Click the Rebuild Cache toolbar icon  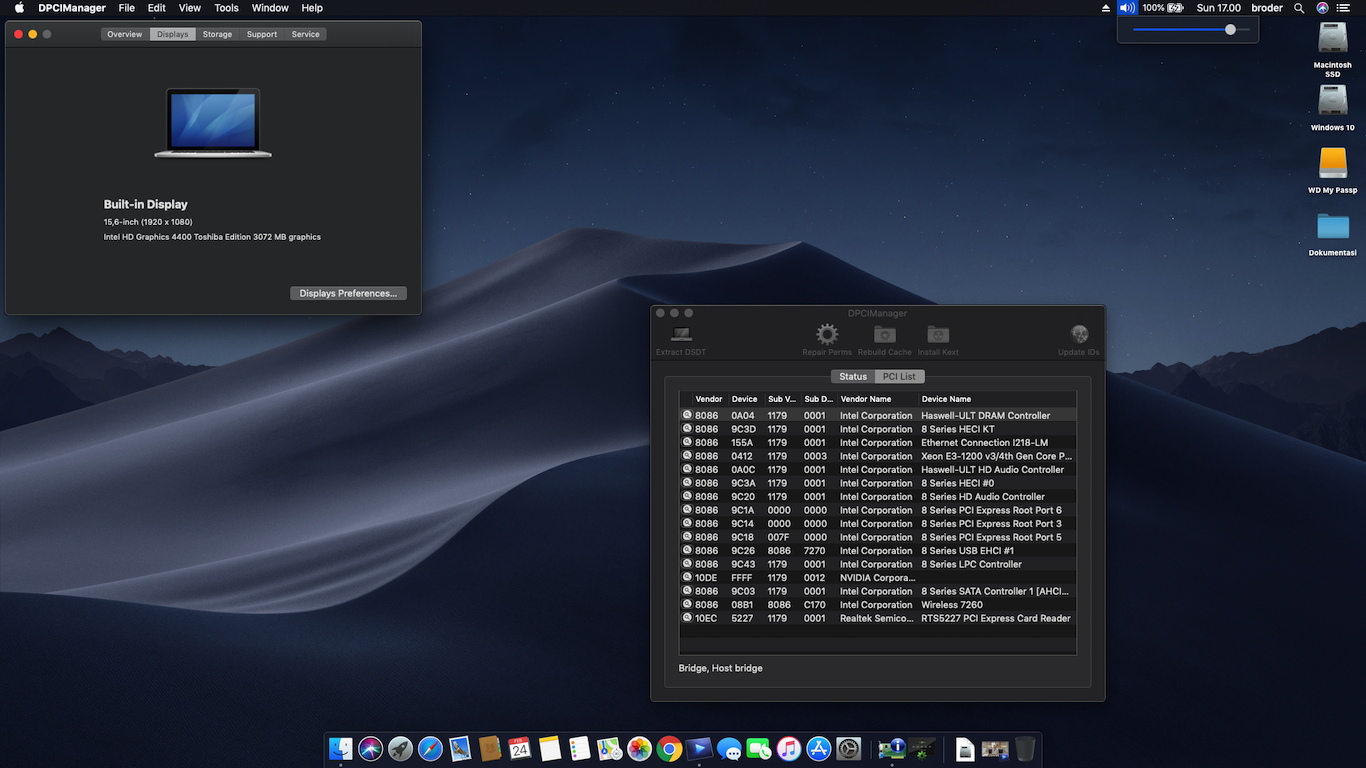coord(885,335)
